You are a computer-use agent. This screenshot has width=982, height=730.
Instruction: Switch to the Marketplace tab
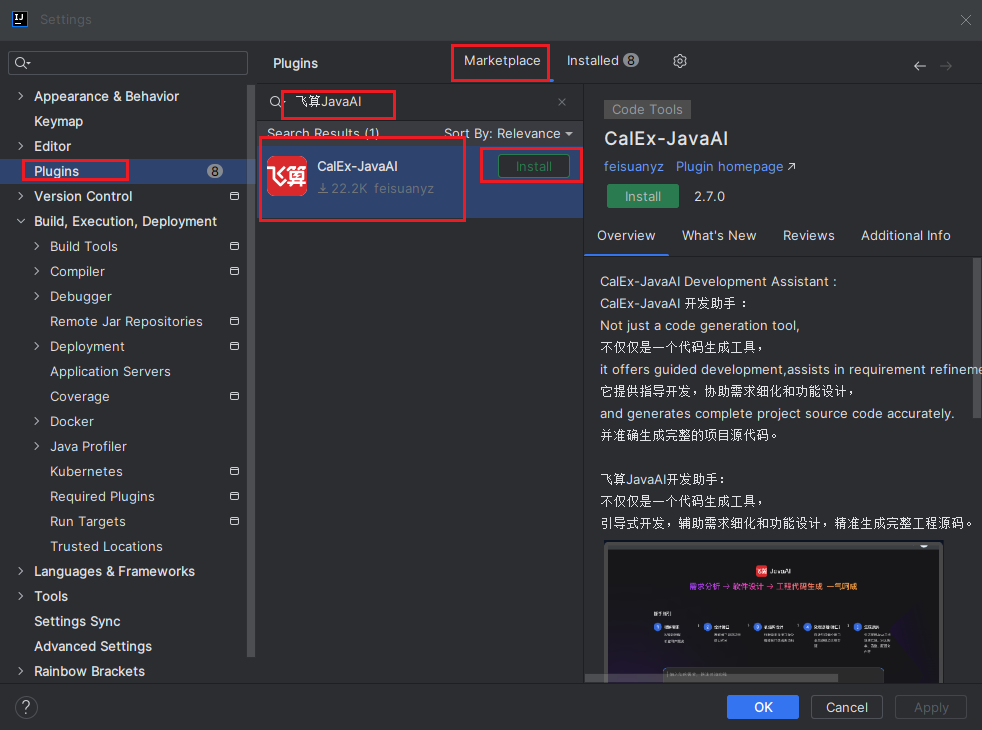501,61
